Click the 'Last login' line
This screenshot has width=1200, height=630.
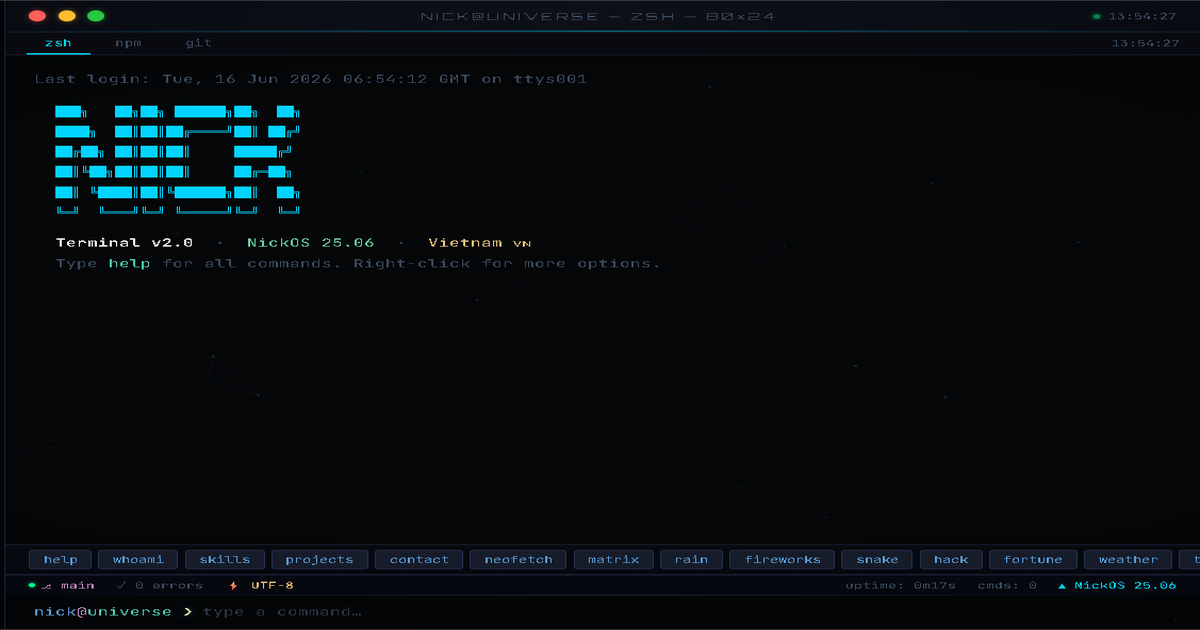click(x=311, y=79)
